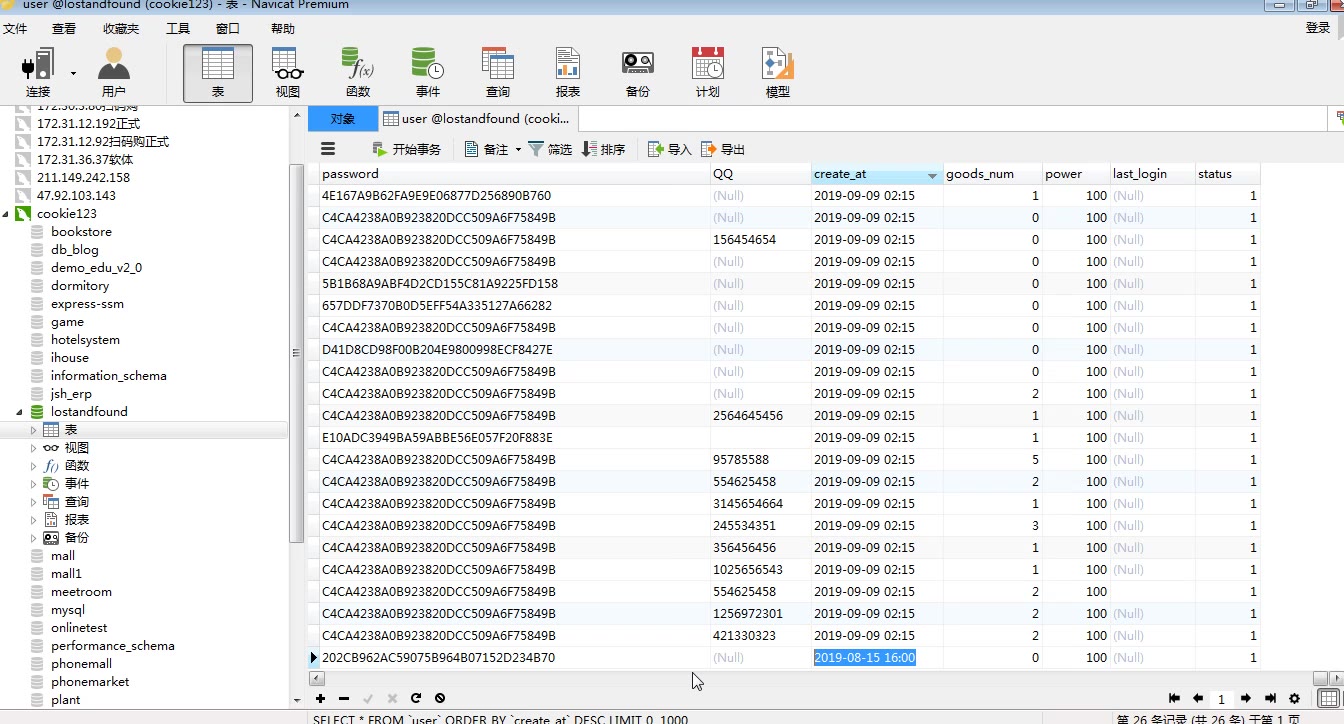Viewport: 1344px width, 724px height.
Task: Open the 帮助 (Help) menu
Action: click(283, 29)
